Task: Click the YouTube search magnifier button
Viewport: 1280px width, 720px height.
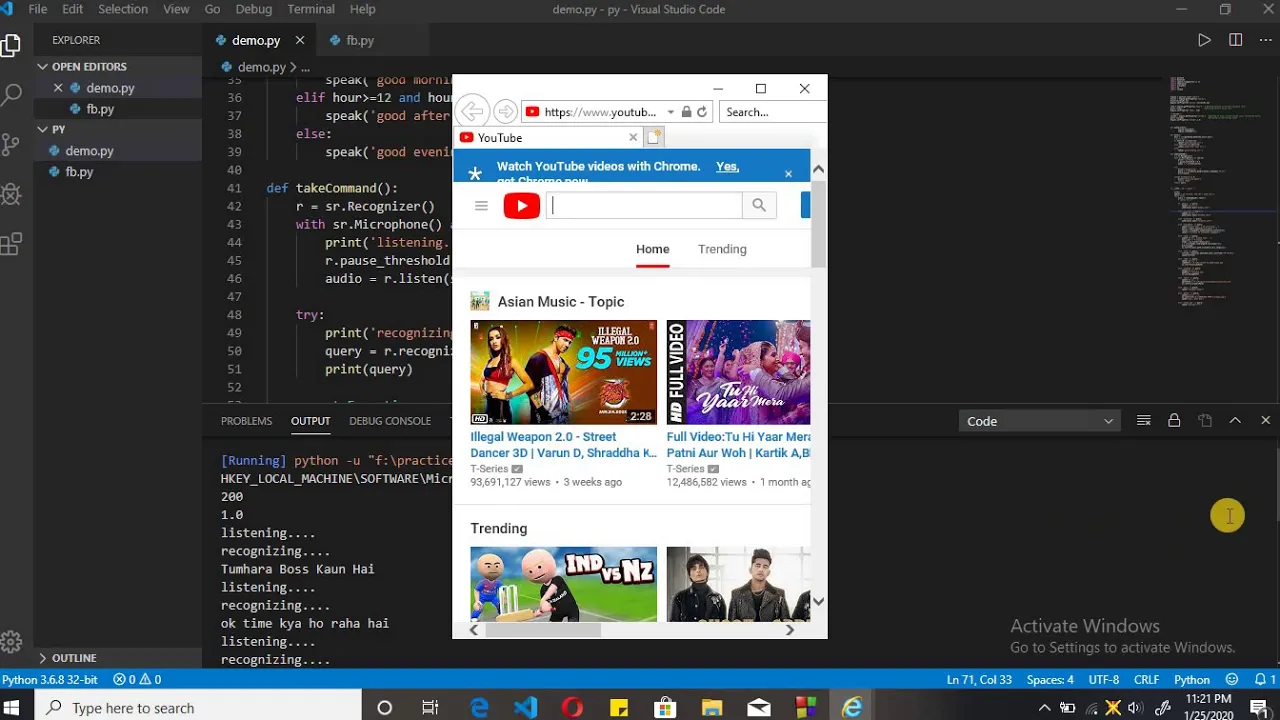Action: [759, 206]
